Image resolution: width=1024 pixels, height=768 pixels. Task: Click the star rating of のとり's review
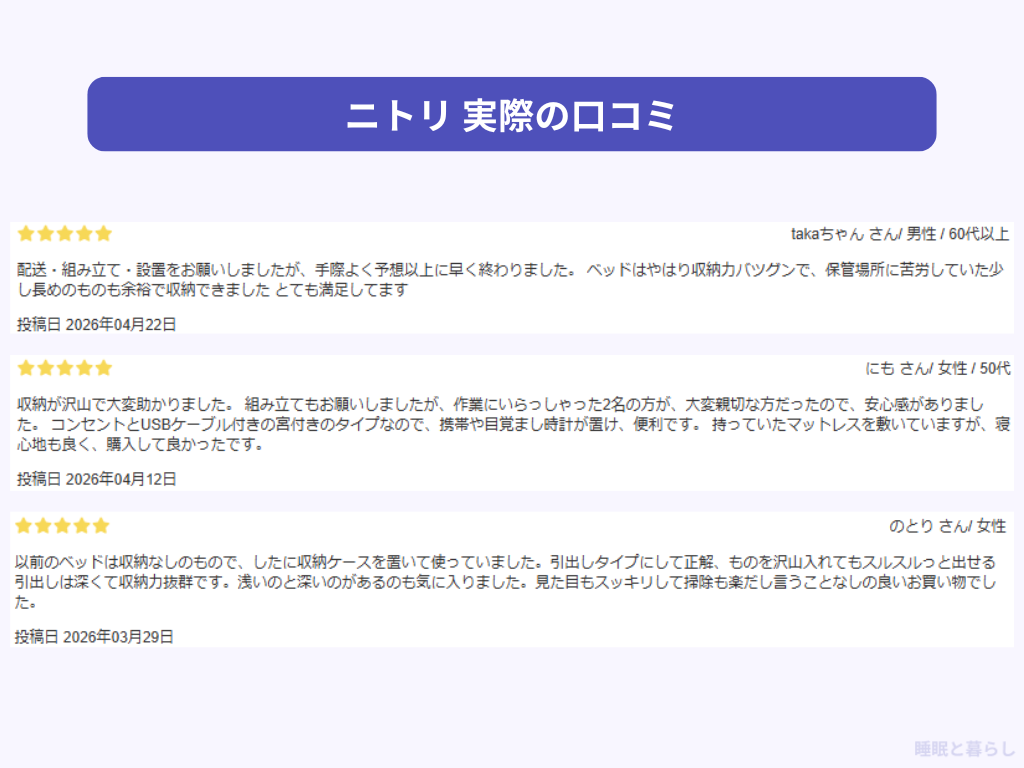coord(62,526)
